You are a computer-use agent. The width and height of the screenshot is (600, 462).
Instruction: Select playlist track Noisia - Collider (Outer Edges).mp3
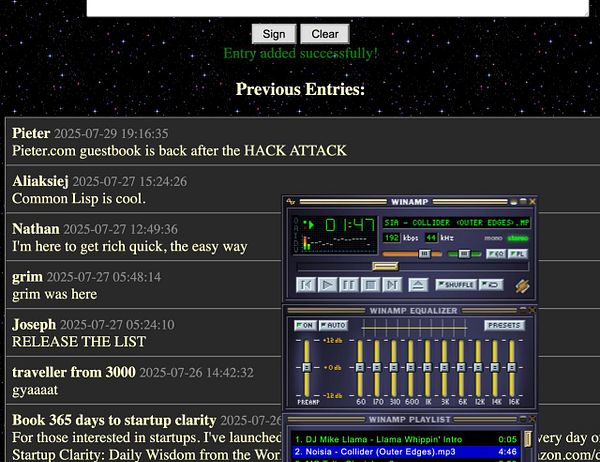coord(406,452)
